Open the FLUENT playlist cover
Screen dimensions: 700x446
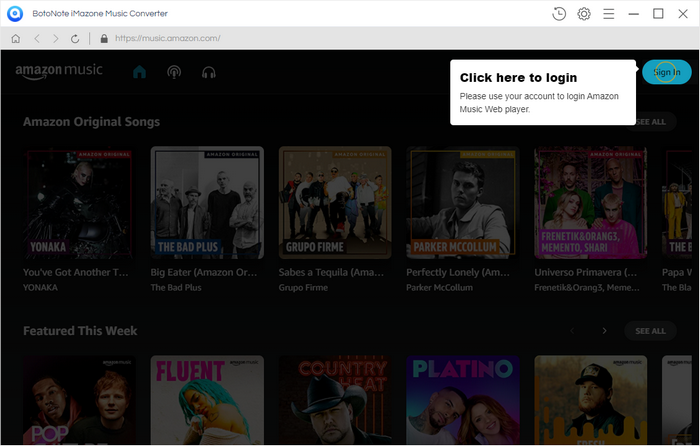click(x=207, y=400)
